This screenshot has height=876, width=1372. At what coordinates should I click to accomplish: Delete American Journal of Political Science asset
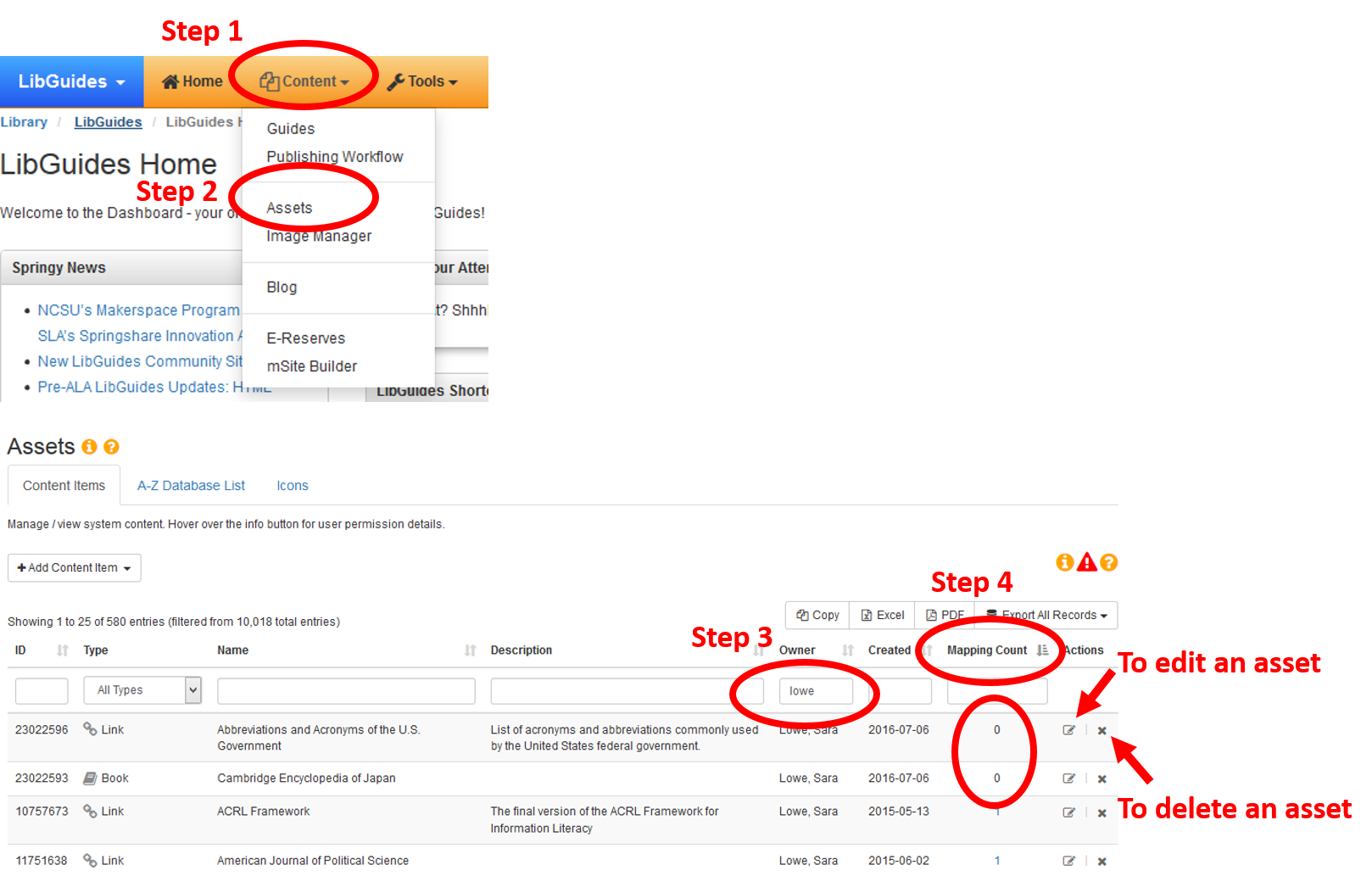(x=1102, y=861)
